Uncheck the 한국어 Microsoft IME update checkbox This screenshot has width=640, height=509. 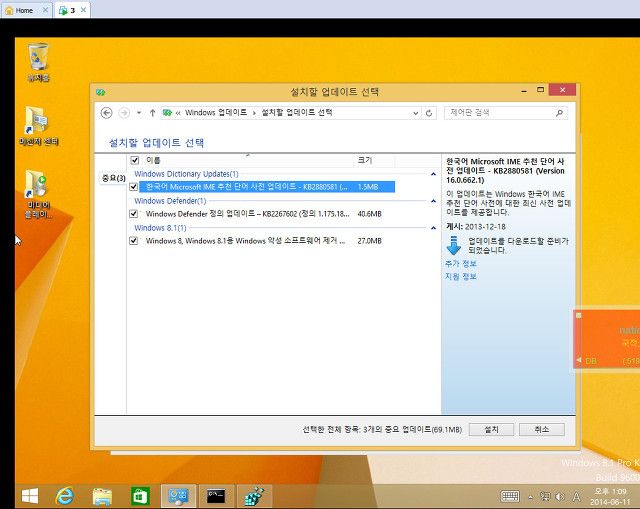pyautogui.click(x=133, y=187)
